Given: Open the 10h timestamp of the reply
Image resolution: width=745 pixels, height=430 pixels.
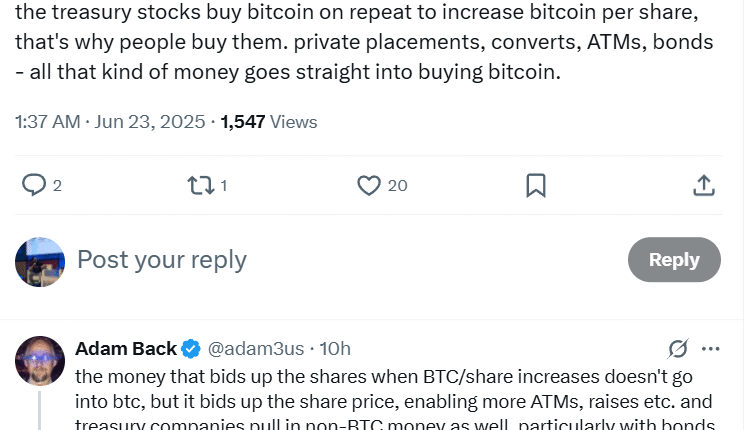Looking at the screenshot, I should [x=335, y=349].
